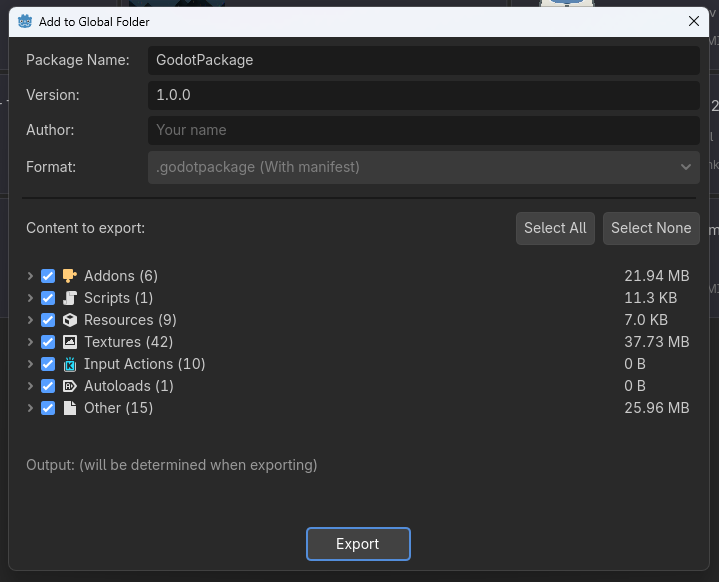Expand the Addons tree row
The image size is (719, 582).
[x=30, y=276]
